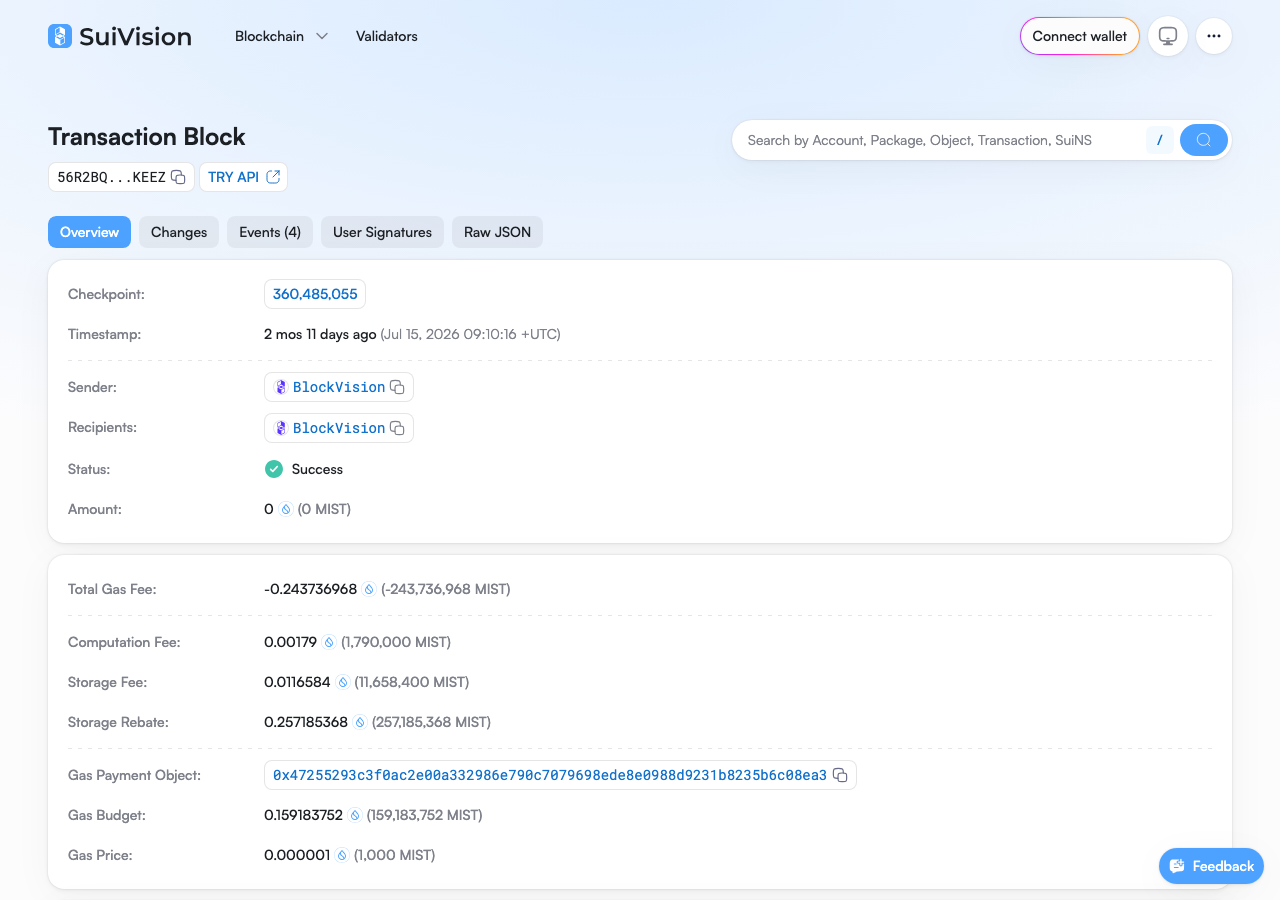
Task: Copy the Sender BlockVision address
Action: pyautogui.click(x=397, y=387)
